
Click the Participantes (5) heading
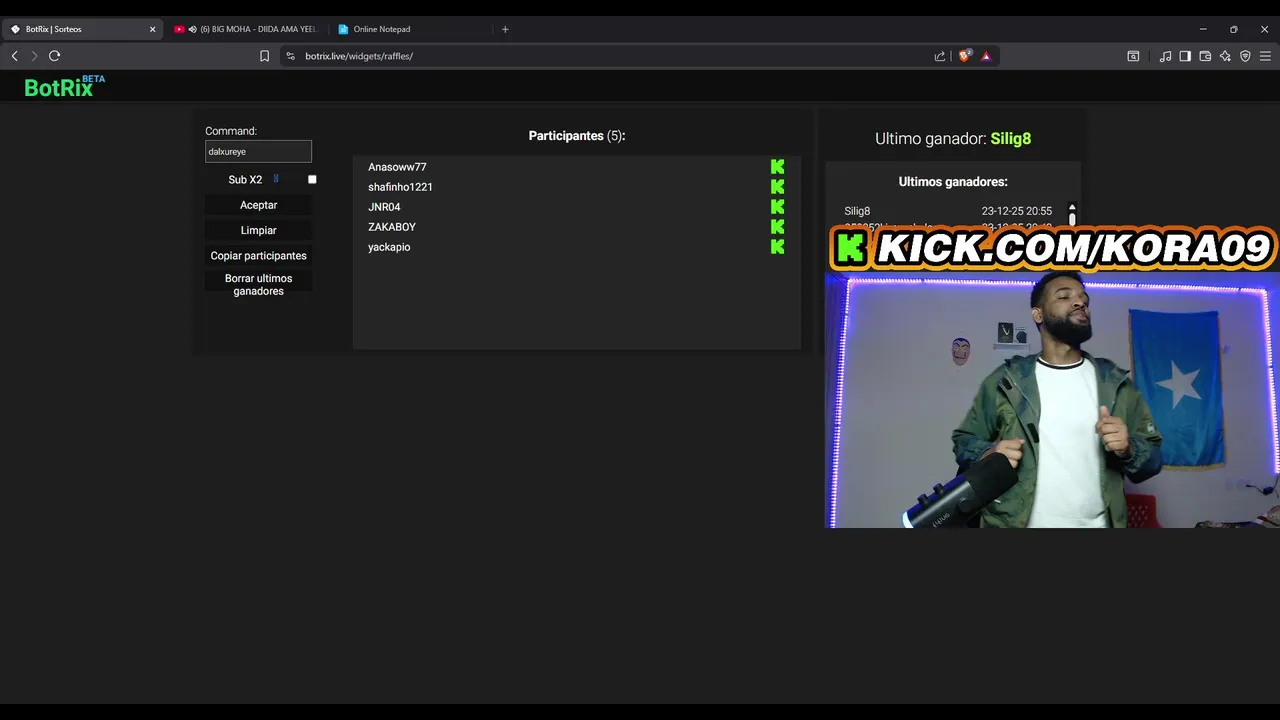point(577,136)
